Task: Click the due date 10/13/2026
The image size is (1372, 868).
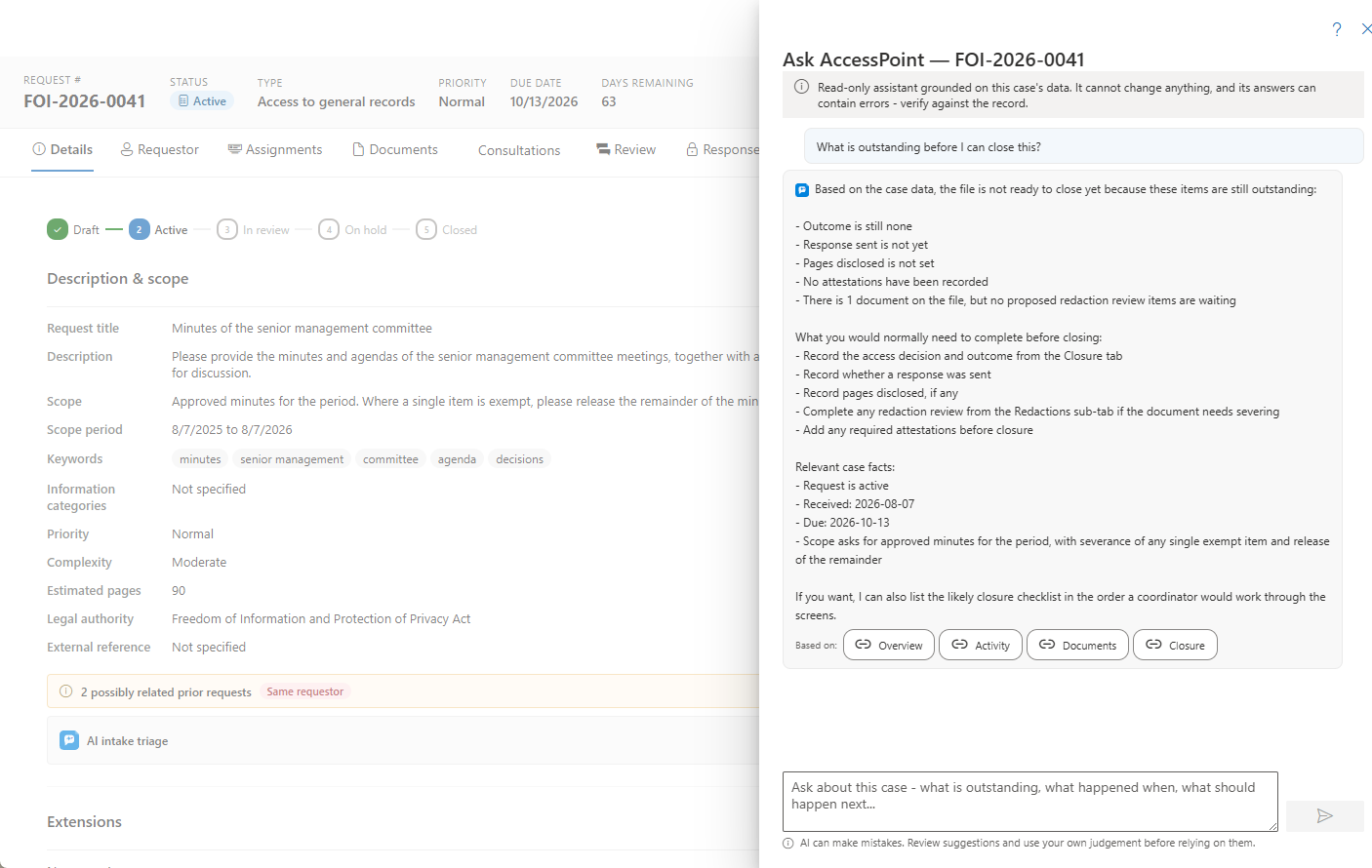Action: 544,101
